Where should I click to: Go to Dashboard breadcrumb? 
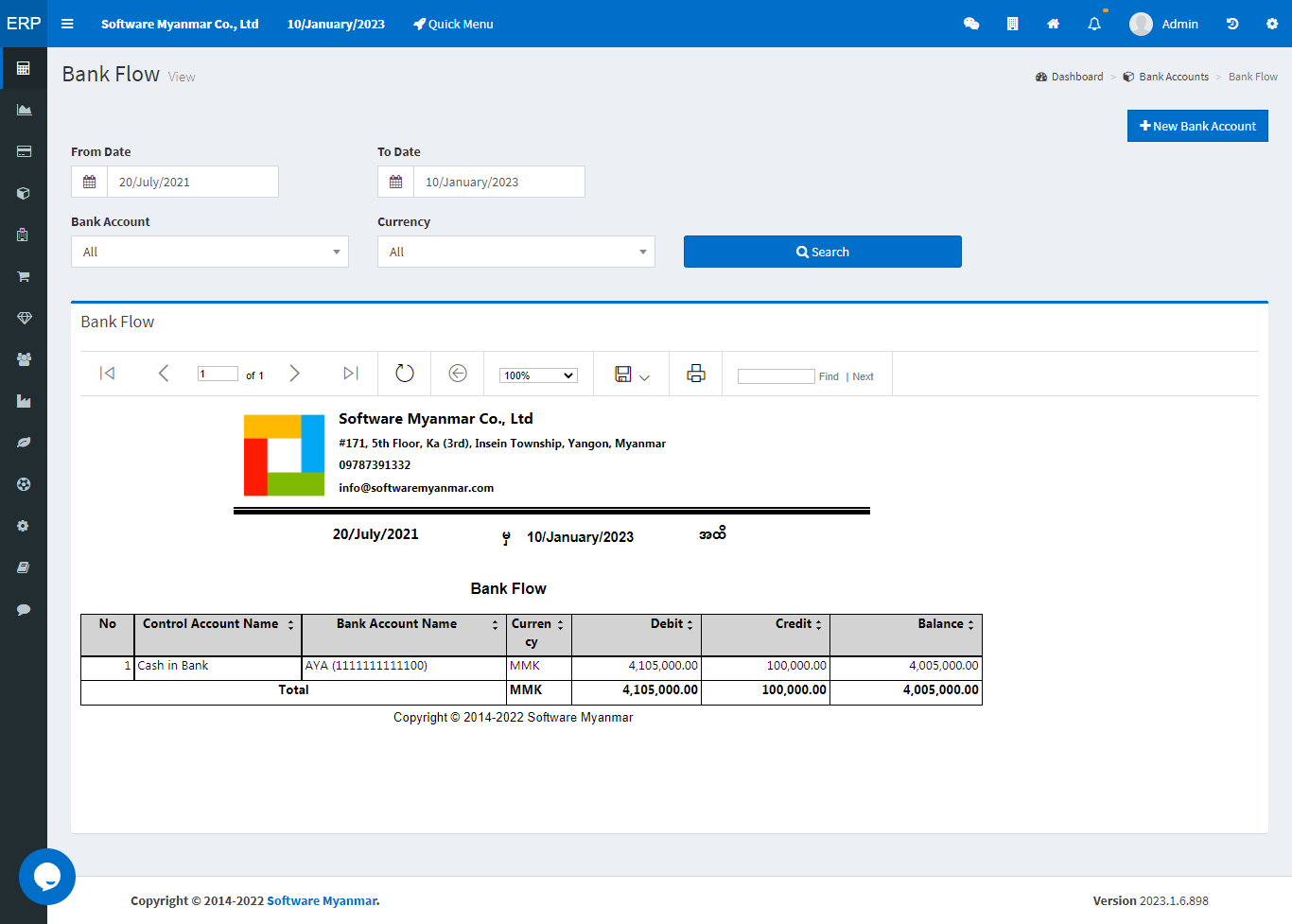(1070, 77)
